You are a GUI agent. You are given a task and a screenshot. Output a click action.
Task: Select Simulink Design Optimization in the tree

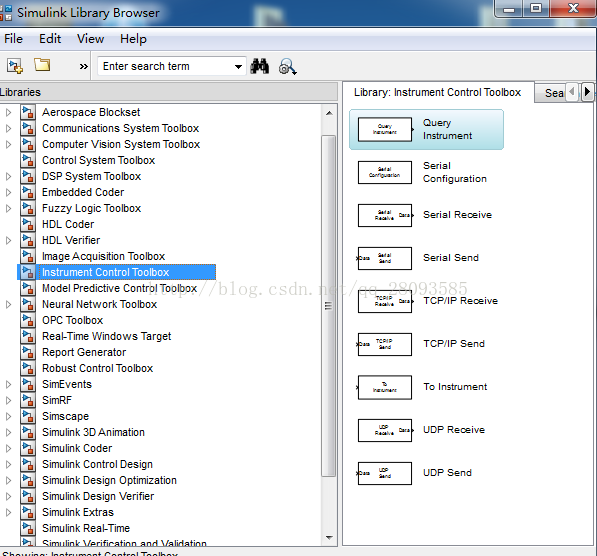109,480
